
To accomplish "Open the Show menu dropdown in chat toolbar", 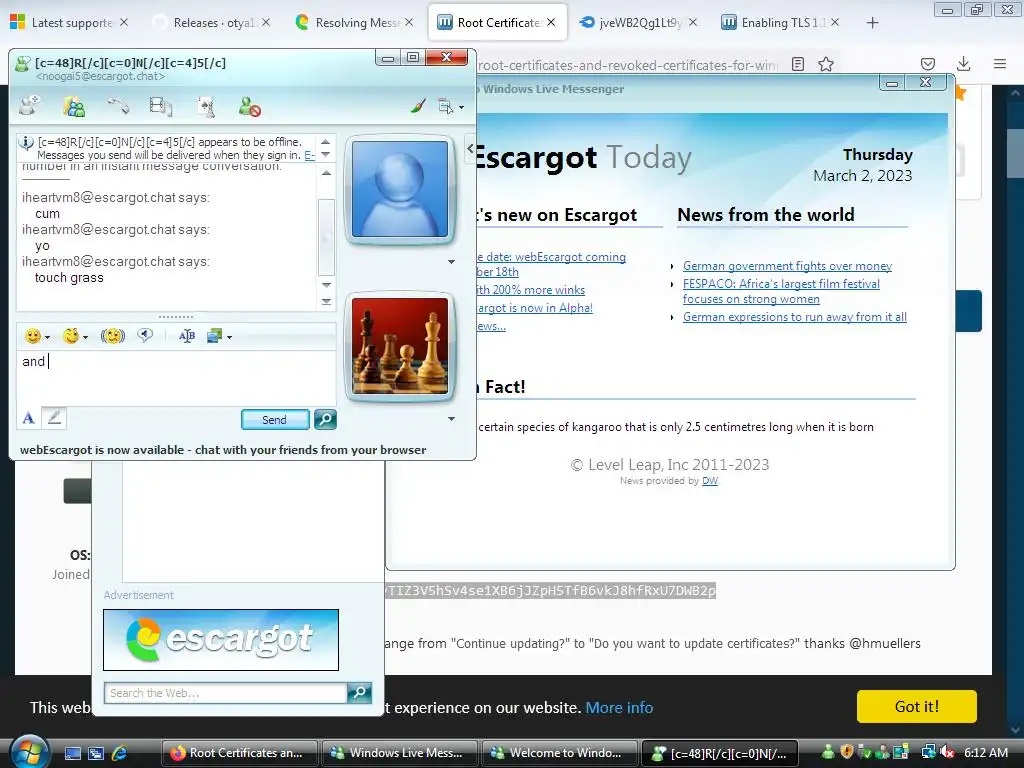I will (x=451, y=106).
